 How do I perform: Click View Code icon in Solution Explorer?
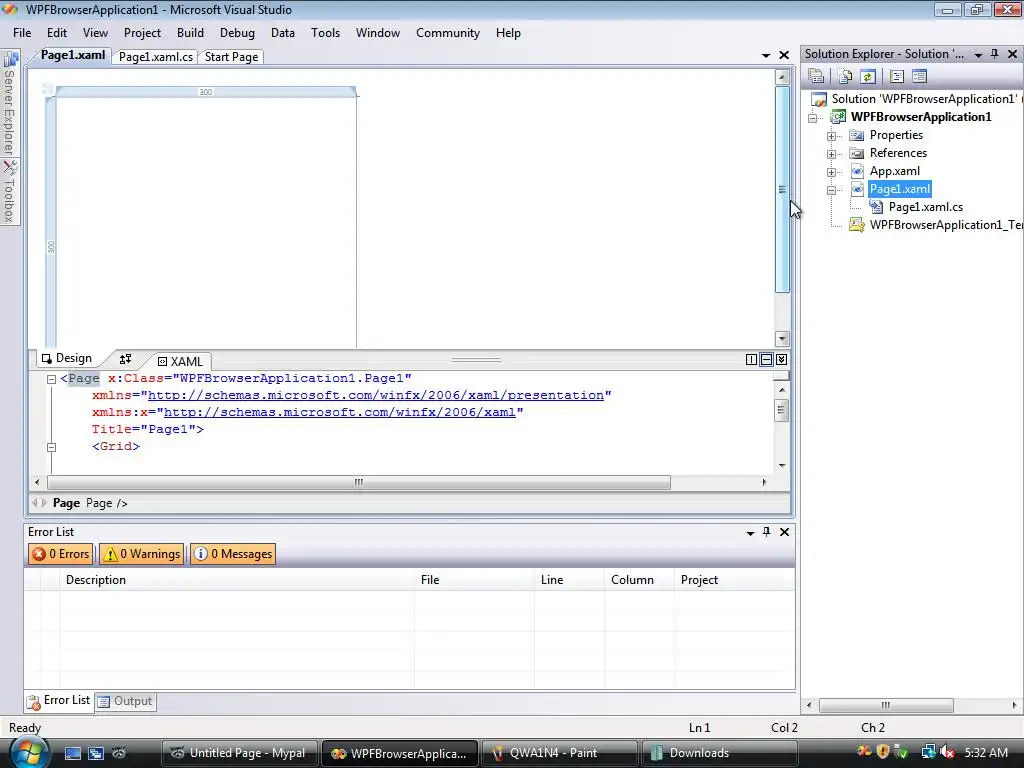click(x=897, y=76)
